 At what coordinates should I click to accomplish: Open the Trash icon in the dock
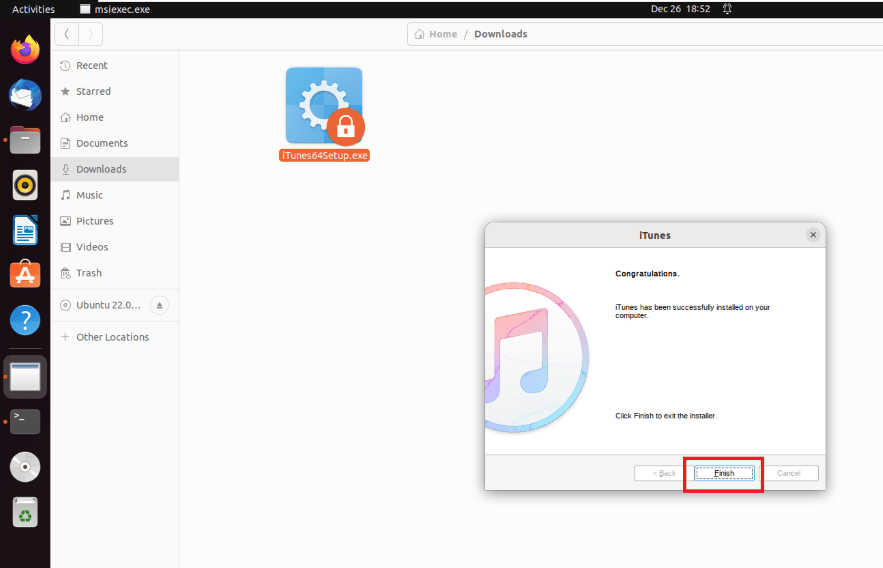tap(25, 512)
